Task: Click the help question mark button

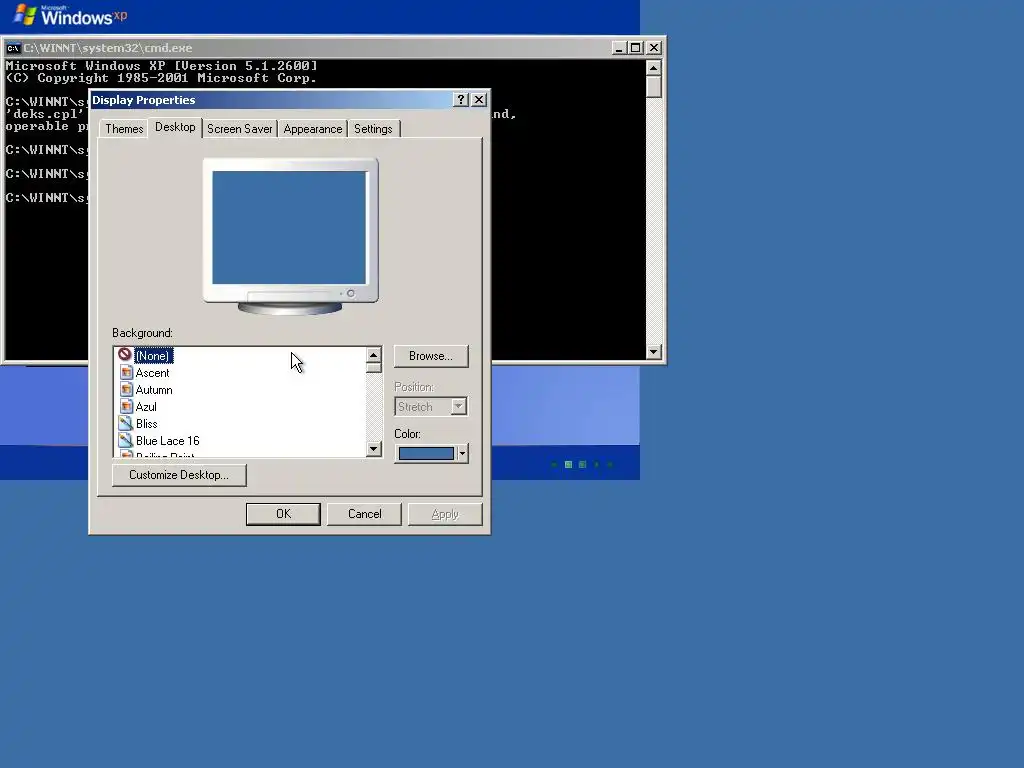Action: [460, 99]
